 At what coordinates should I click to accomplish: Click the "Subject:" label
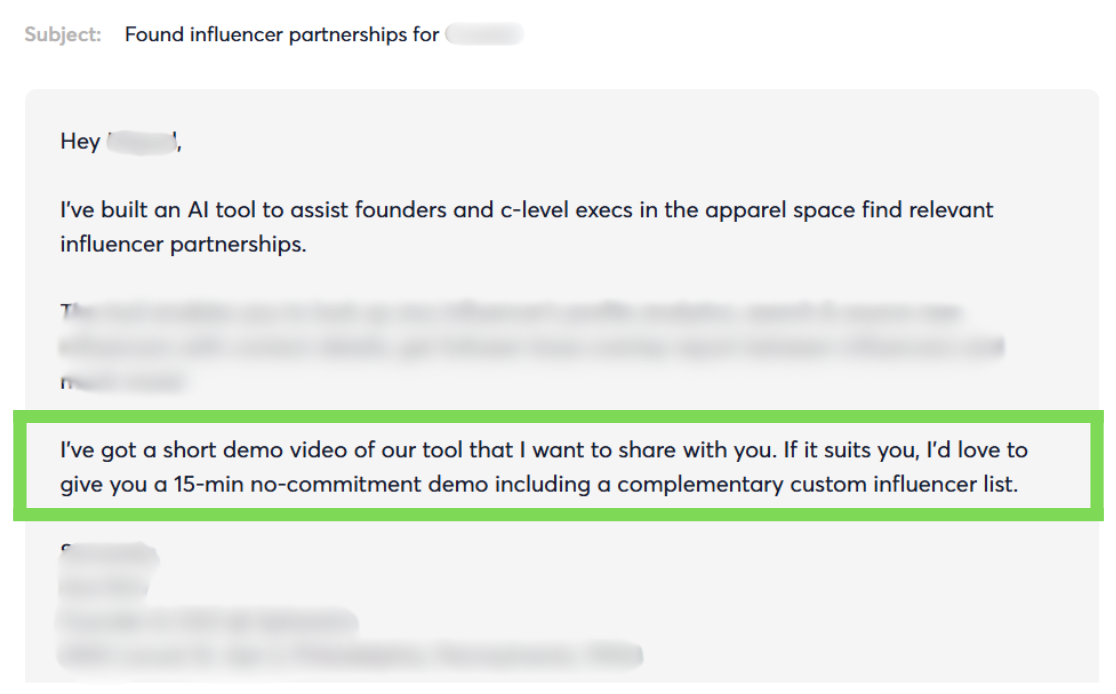coord(63,34)
